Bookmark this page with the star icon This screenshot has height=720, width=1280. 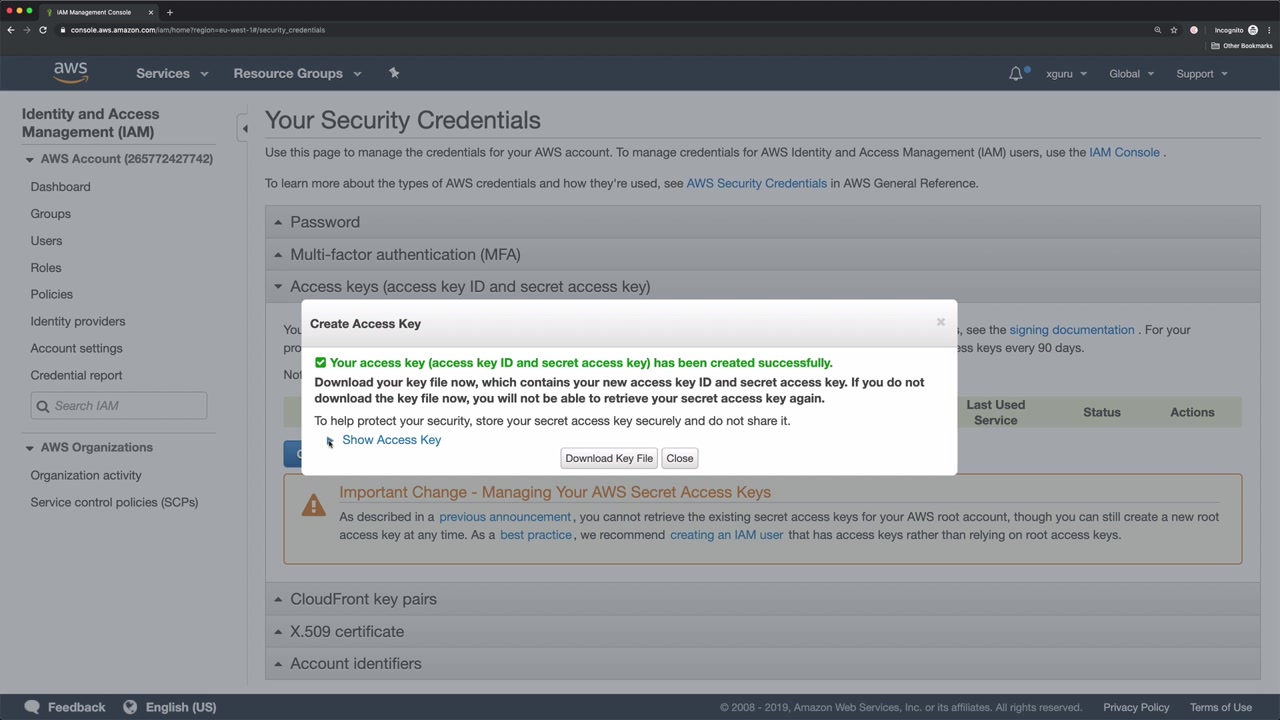point(1174,30)
